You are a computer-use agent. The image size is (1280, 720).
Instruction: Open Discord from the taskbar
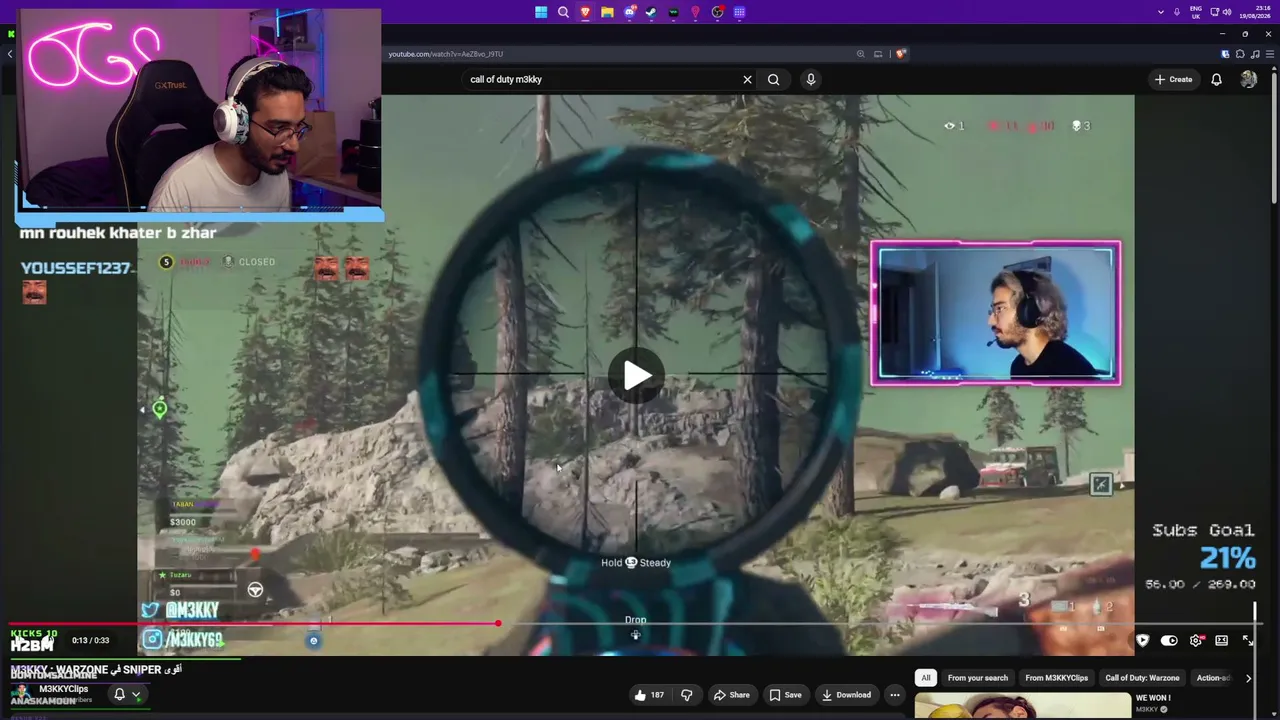[x=629, y=12]
